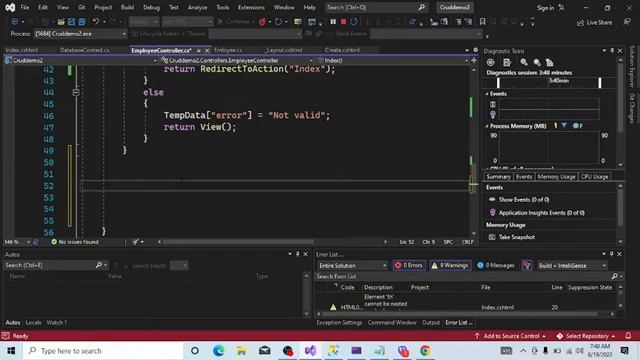Open the Output tab

431,322
